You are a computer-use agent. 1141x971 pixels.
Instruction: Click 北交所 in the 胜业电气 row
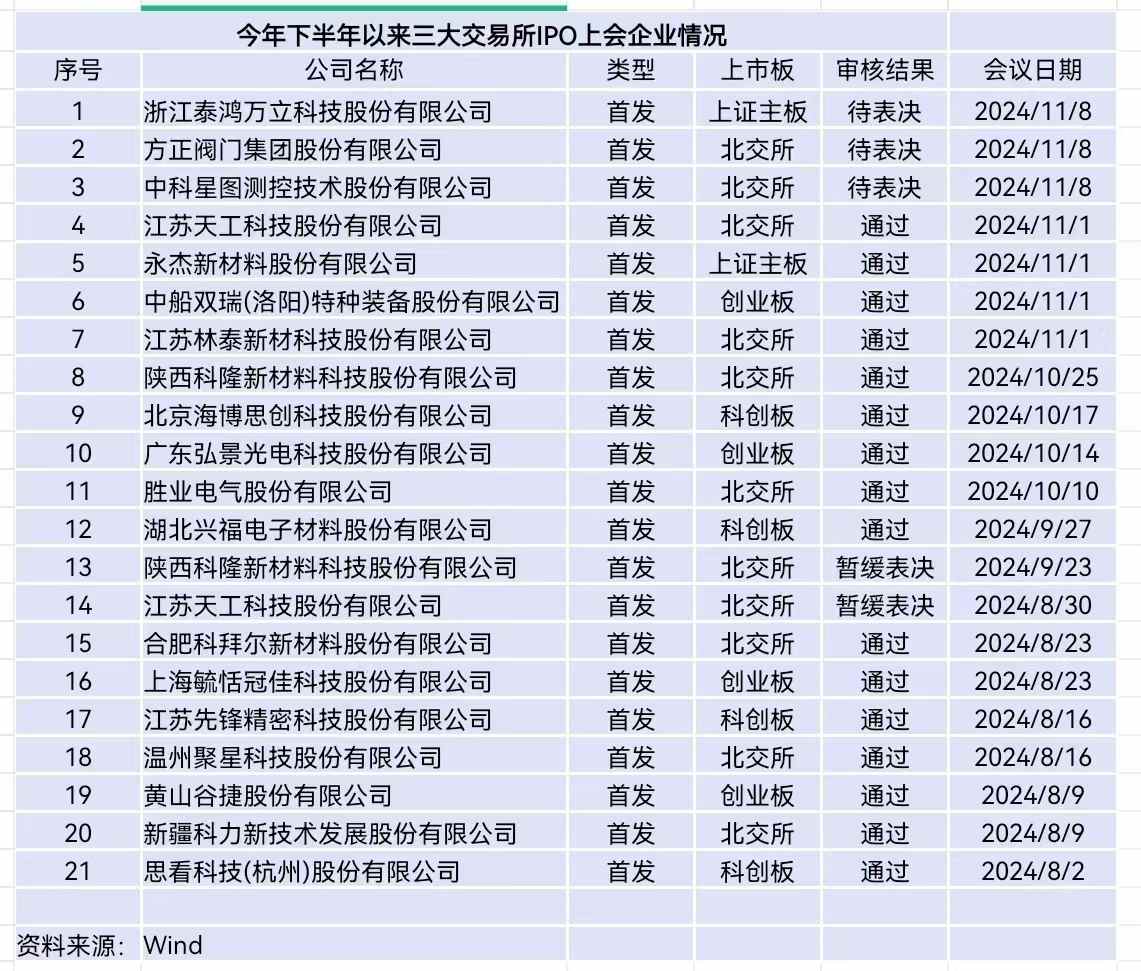point(758,491)
